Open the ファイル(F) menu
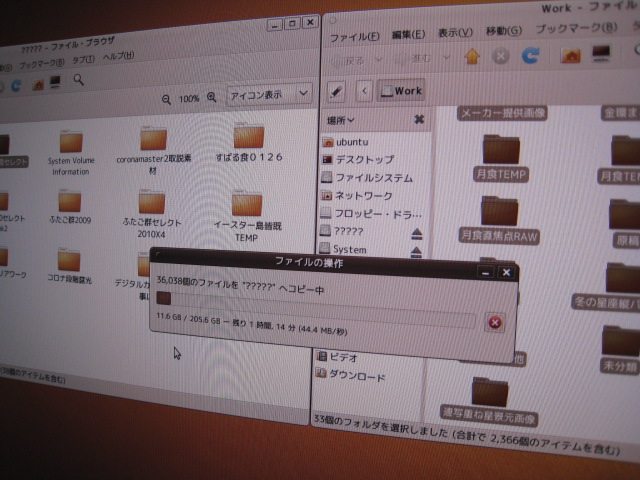This screenshot has height=480, width=640. click(354, 36)
